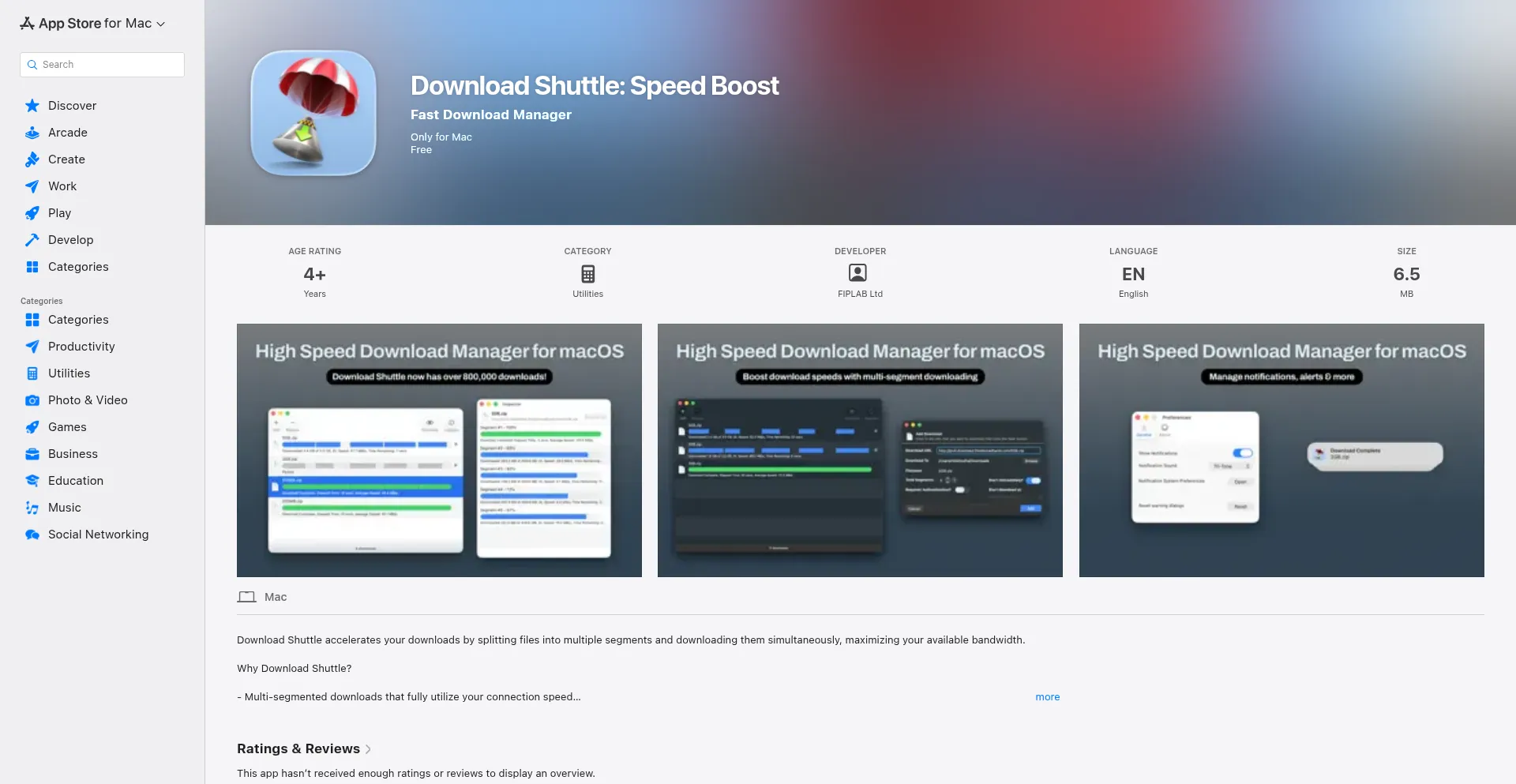Screen dimensions: 1516x784
Task: Open the Education graduation cap icon
Action: point(32,481)
